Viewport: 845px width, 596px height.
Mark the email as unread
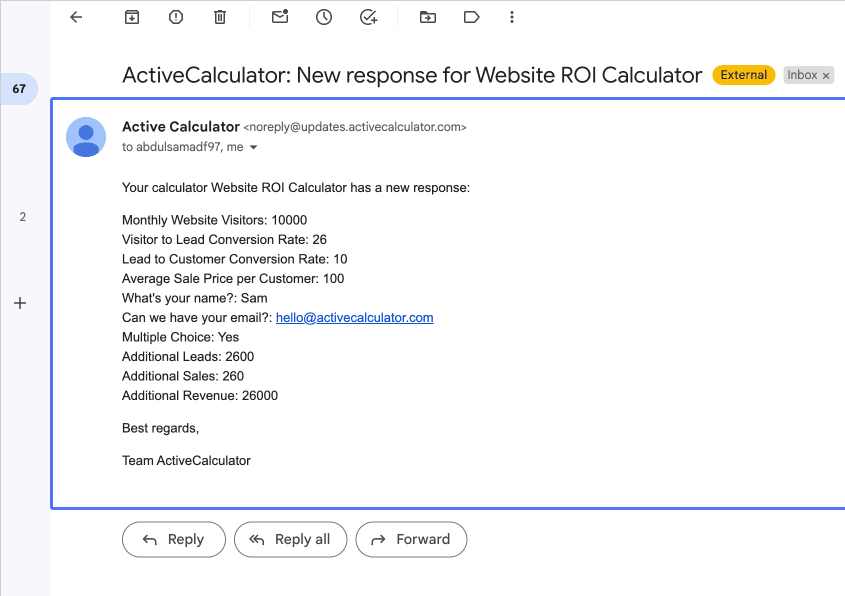point(280,17)
